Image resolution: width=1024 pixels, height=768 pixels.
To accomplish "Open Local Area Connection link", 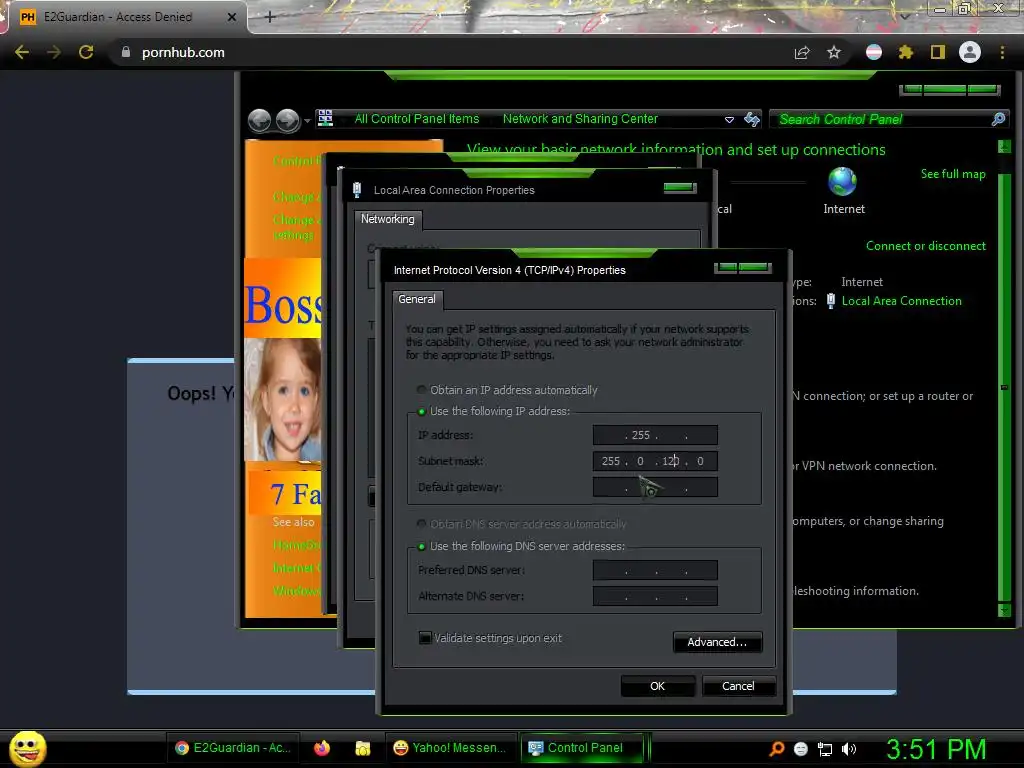I will (901, 301).
